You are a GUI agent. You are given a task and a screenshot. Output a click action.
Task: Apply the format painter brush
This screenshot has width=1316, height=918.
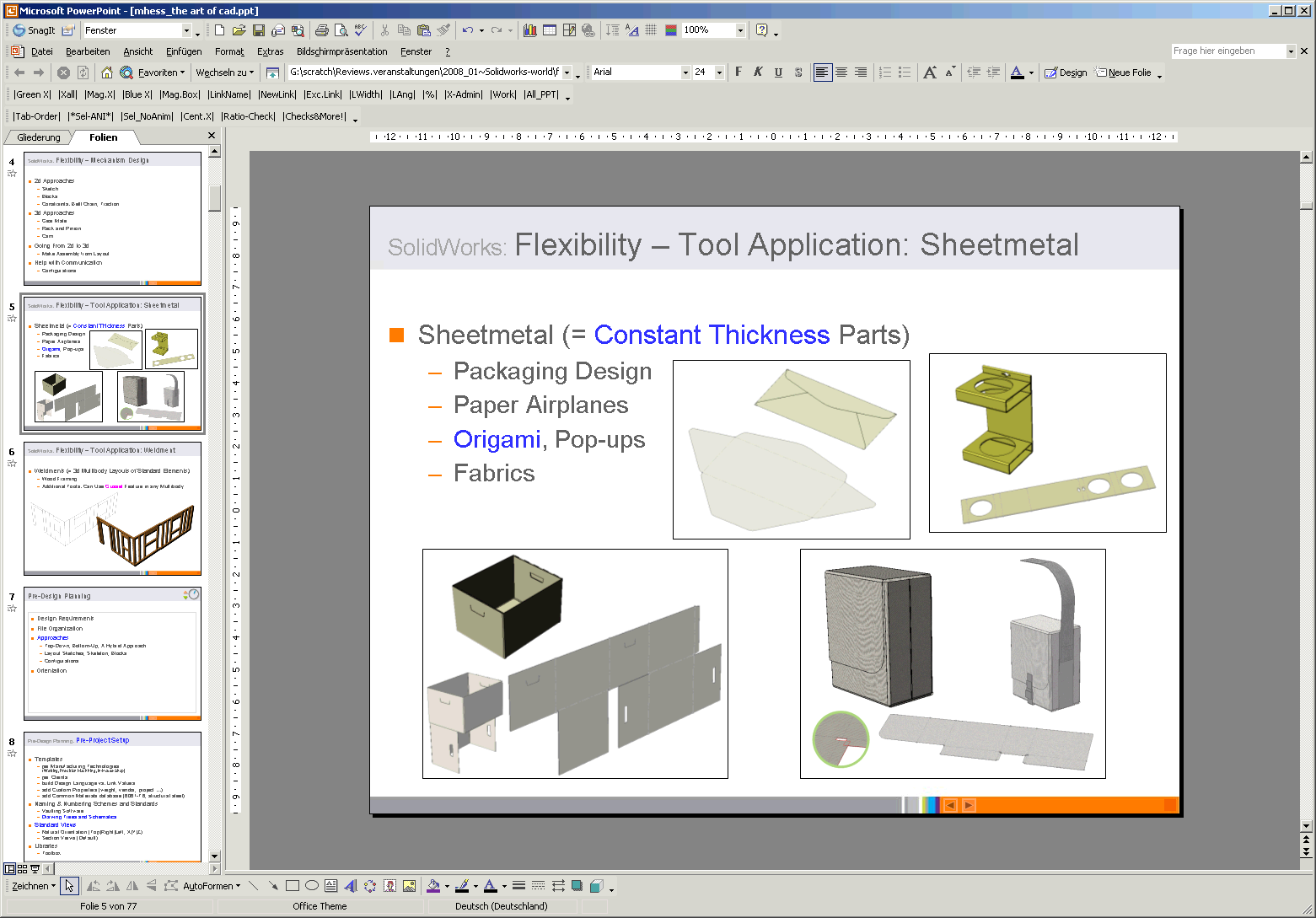click(x=443, y=30)
